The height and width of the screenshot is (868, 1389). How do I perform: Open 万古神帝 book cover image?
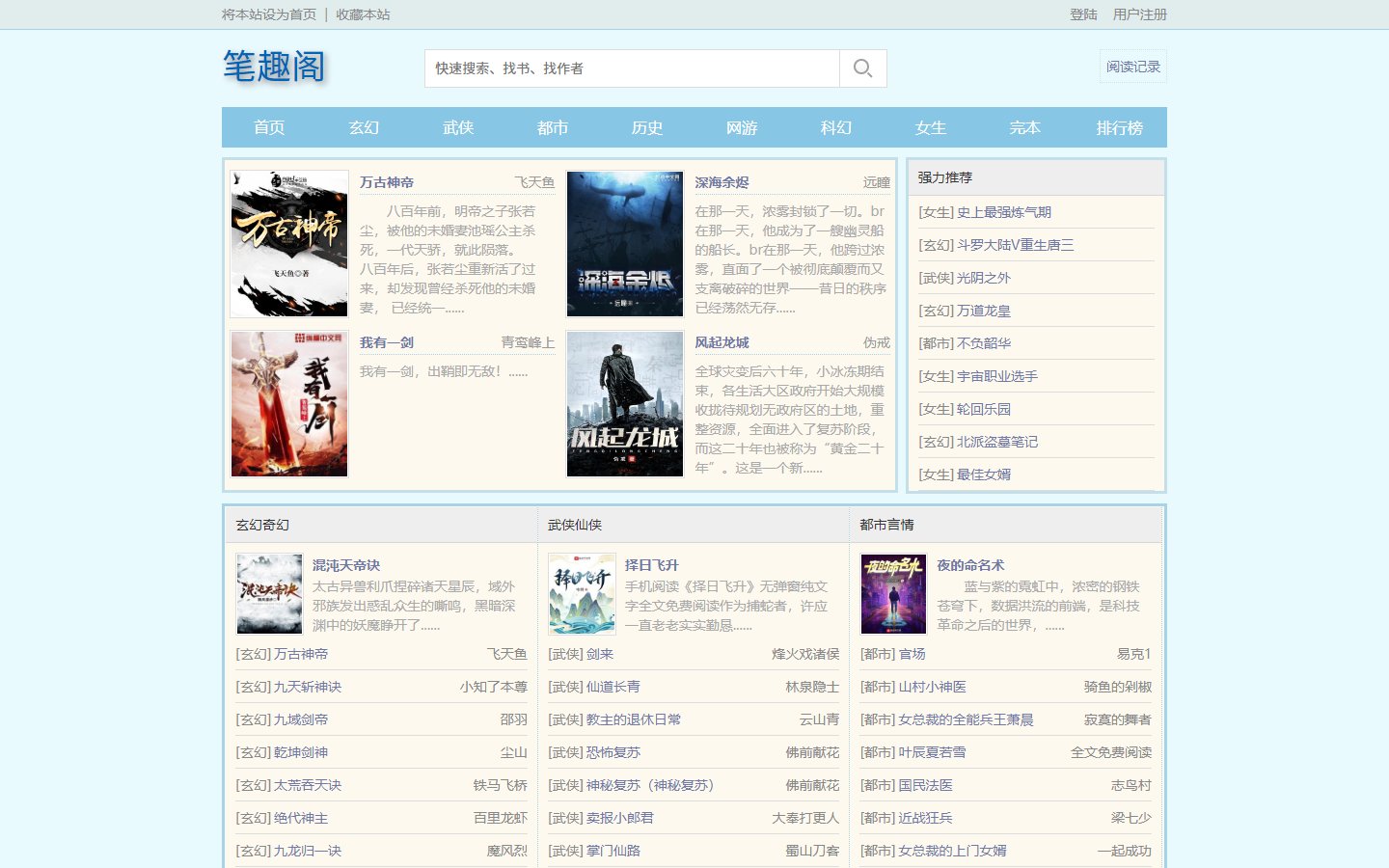[x=289, y=244]
